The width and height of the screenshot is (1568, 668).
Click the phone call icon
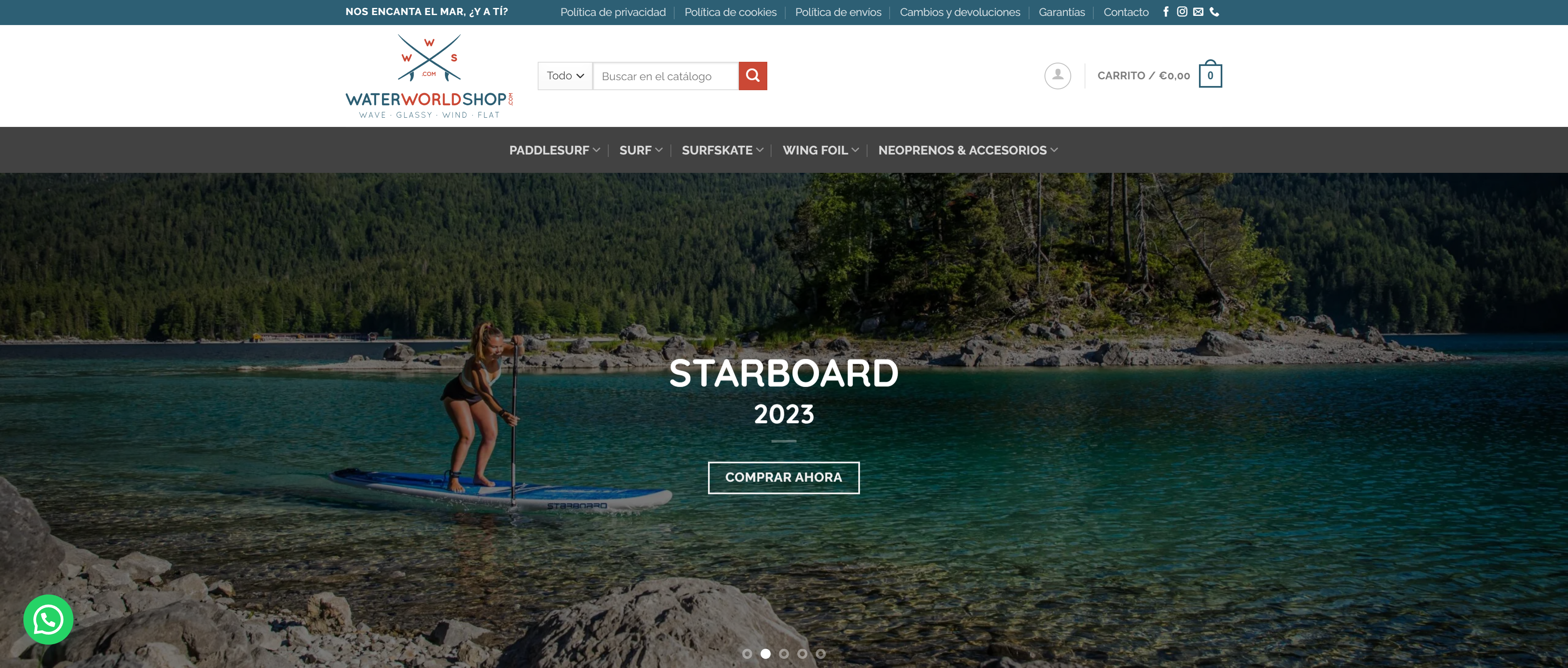pos(1214,12)
